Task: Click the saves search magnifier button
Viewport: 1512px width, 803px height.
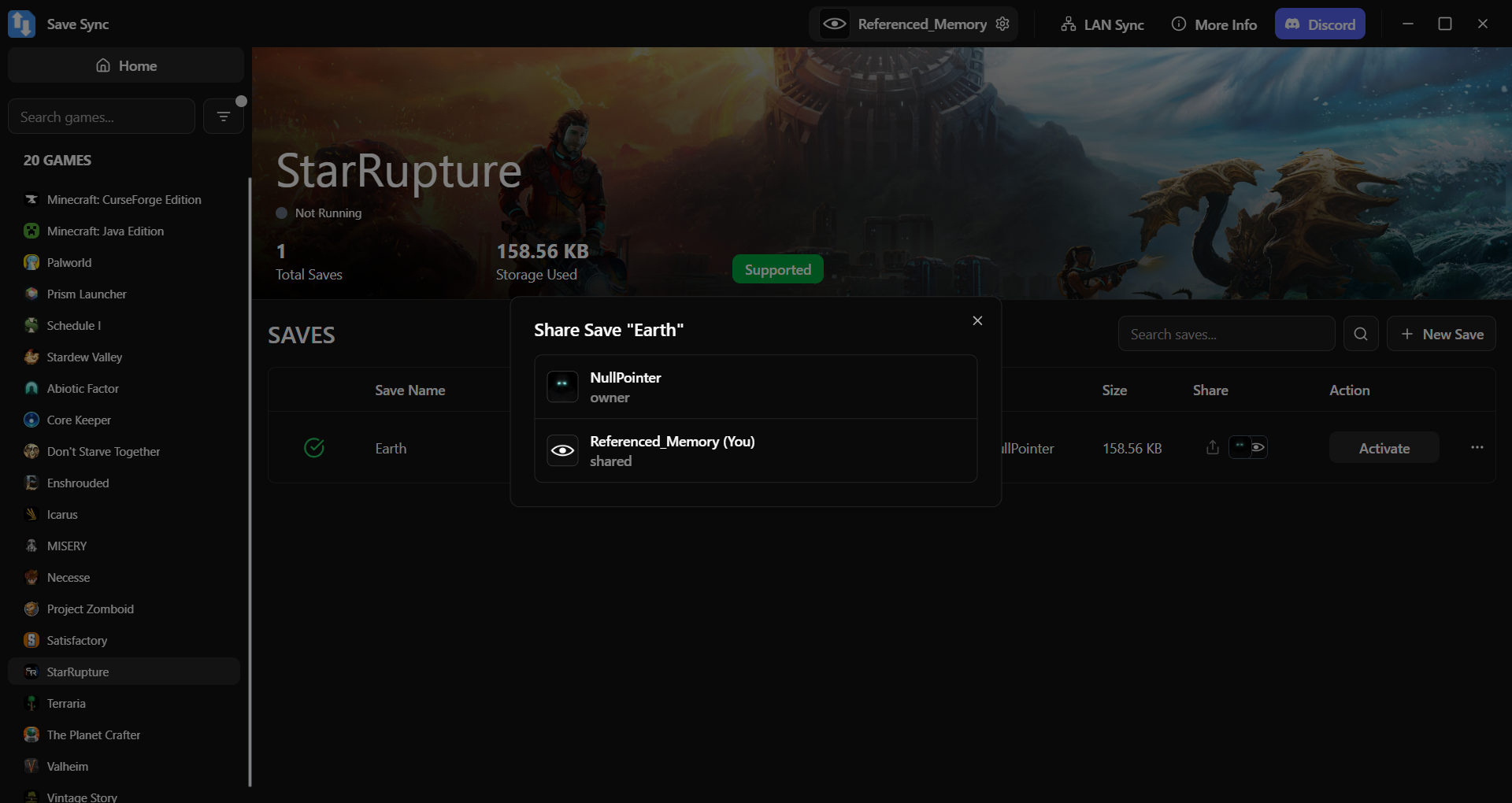Action: pos(1361,334)
